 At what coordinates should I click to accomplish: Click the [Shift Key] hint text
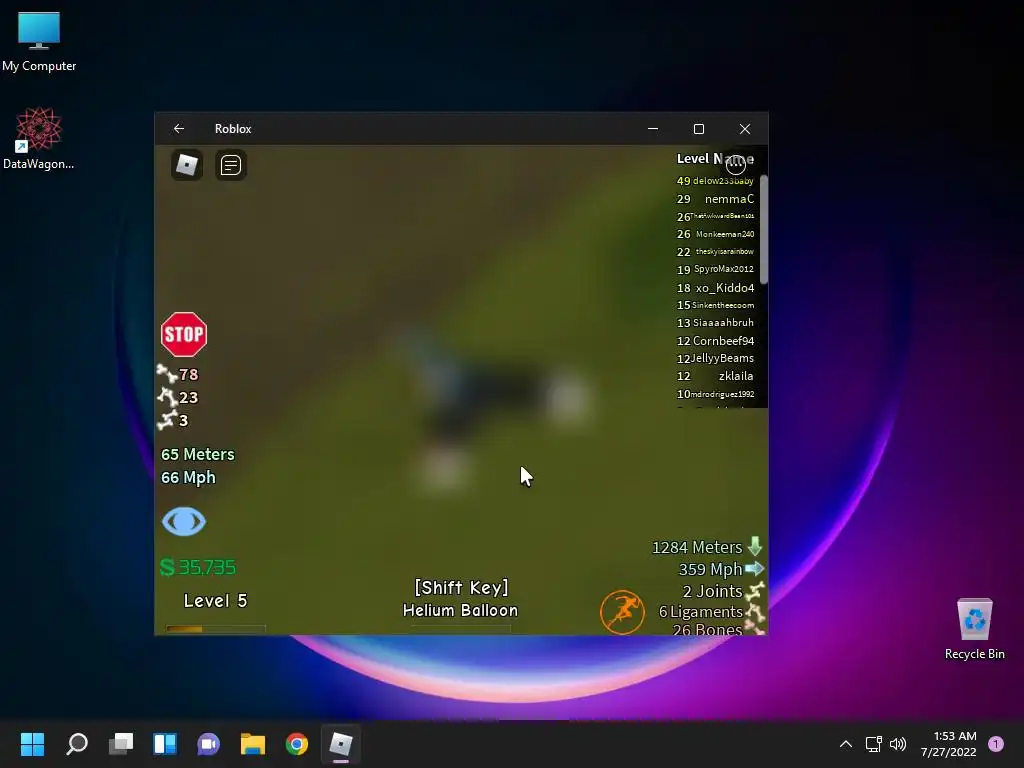coord(461,587)
